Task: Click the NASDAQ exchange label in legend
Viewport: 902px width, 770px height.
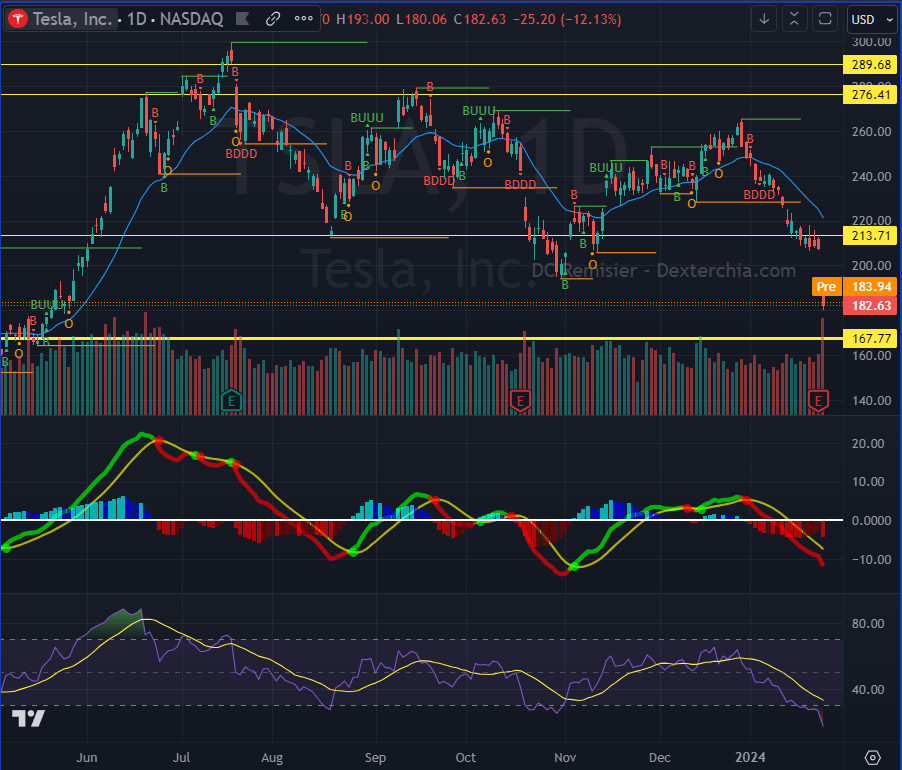Action: [x=192, y=19]
